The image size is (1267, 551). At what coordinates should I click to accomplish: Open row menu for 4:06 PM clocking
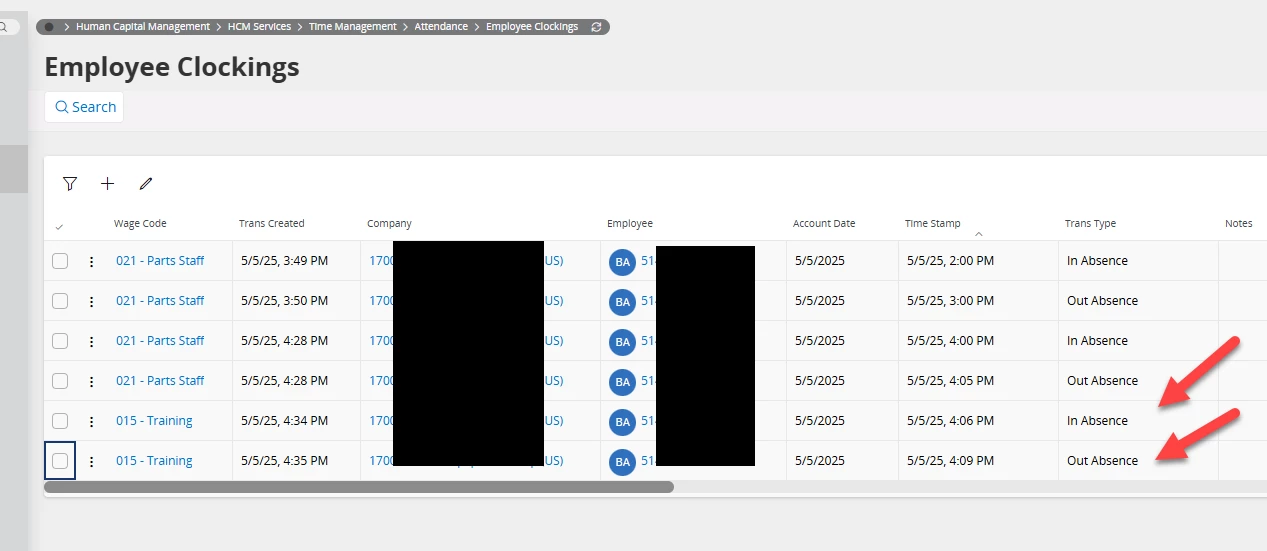tap(91, 421)
